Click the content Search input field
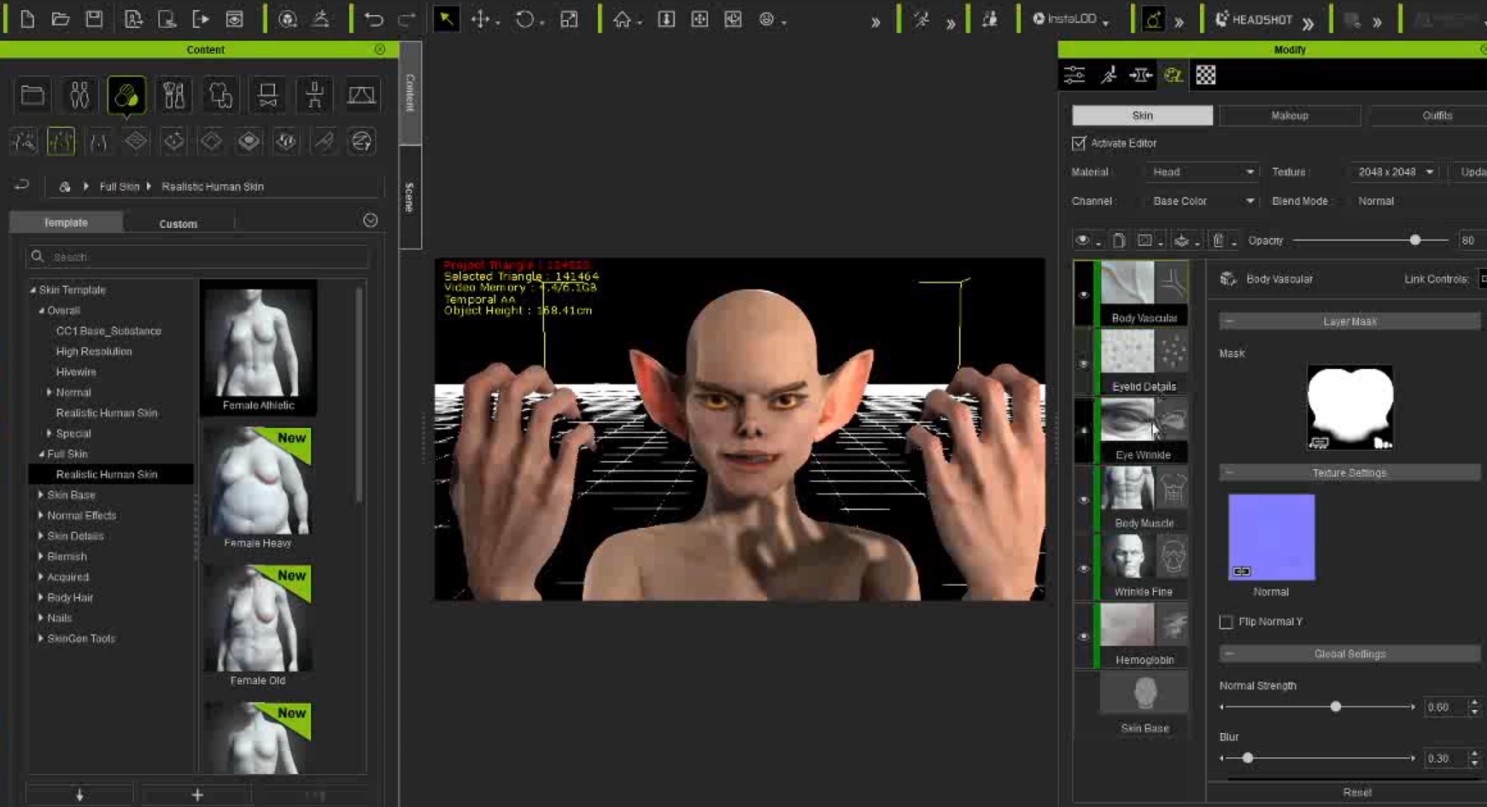 [198, 257]
